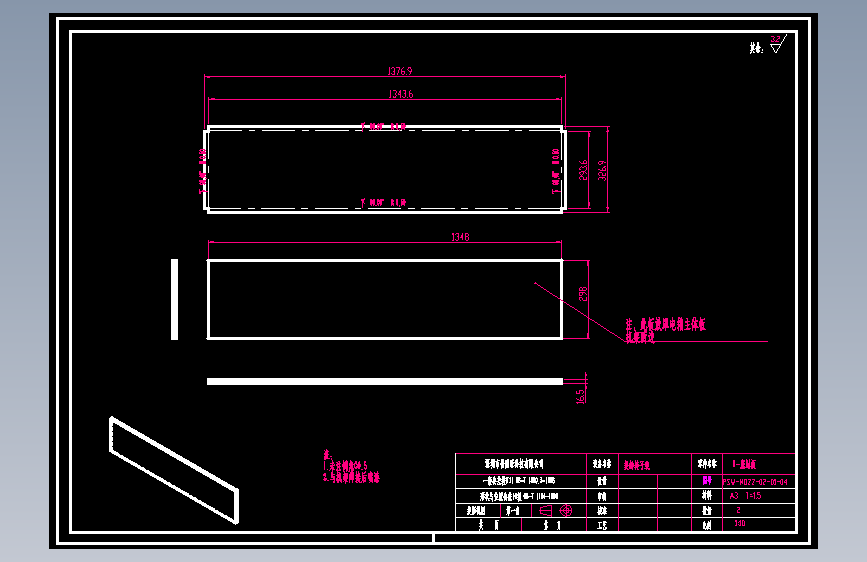
Task: Click the first-angle projection symbol in title block
Action: coord(556,510)
